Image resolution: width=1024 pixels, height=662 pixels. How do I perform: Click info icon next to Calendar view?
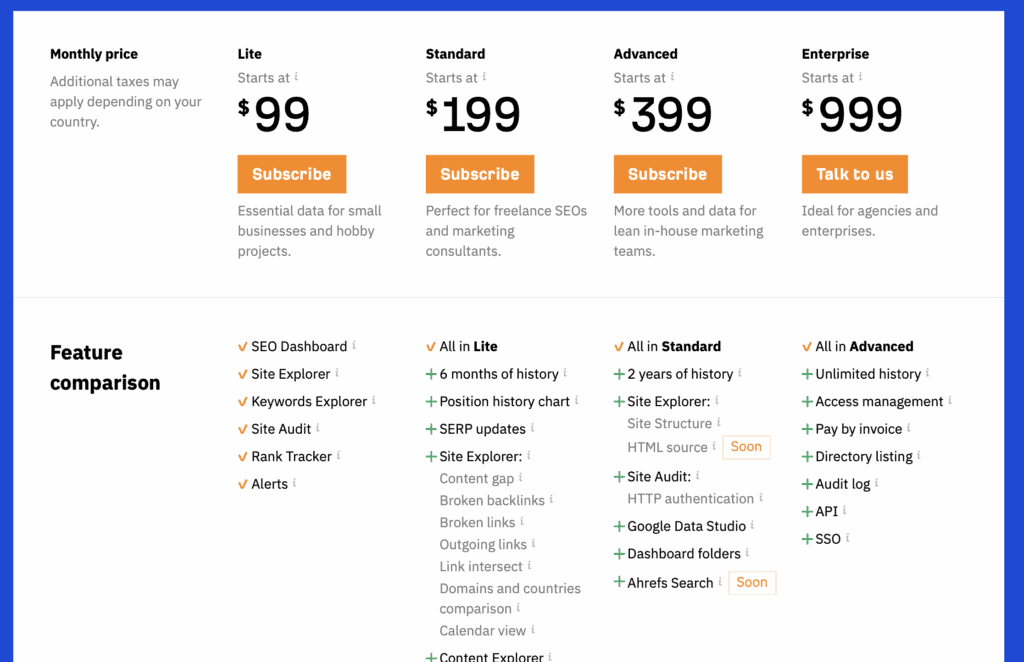(x=533, y=629)
